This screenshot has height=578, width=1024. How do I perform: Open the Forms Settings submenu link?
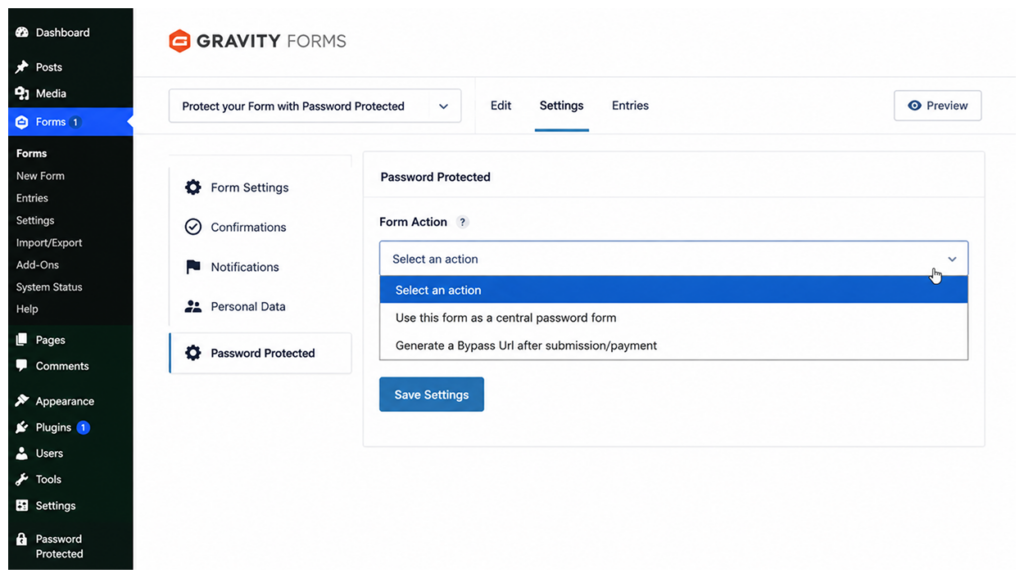point(35,220)
